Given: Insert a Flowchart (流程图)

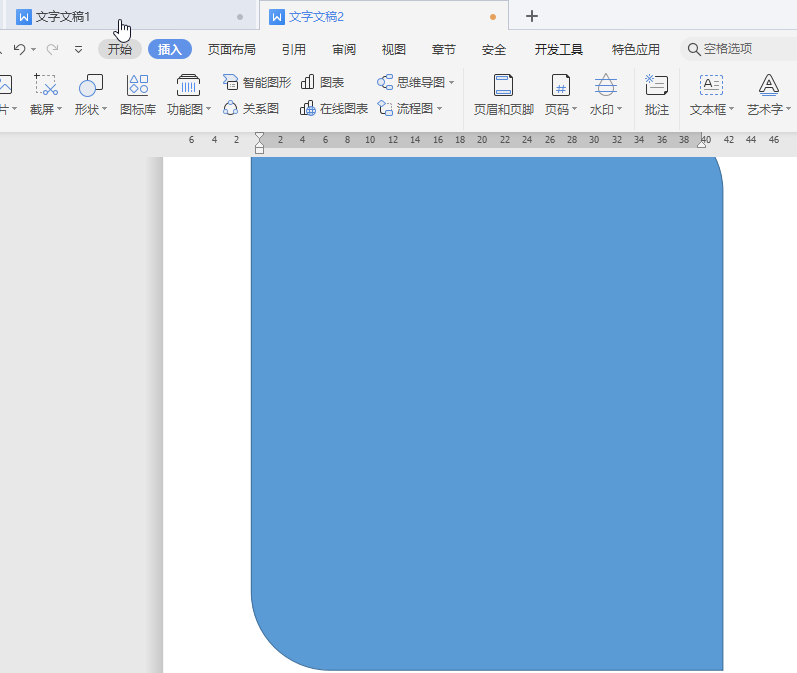Looking at the screenshot, I should pyautogui.click(x=410, y=108).
